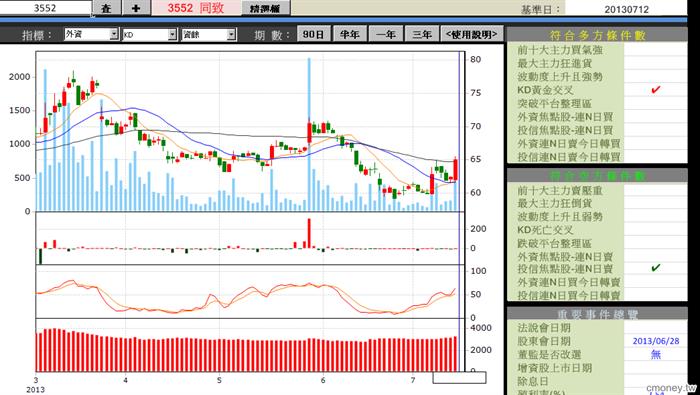Screen dimensions: 700x395
Task: Click the 最大主力狂進貨 row
Action: point(597,63)
